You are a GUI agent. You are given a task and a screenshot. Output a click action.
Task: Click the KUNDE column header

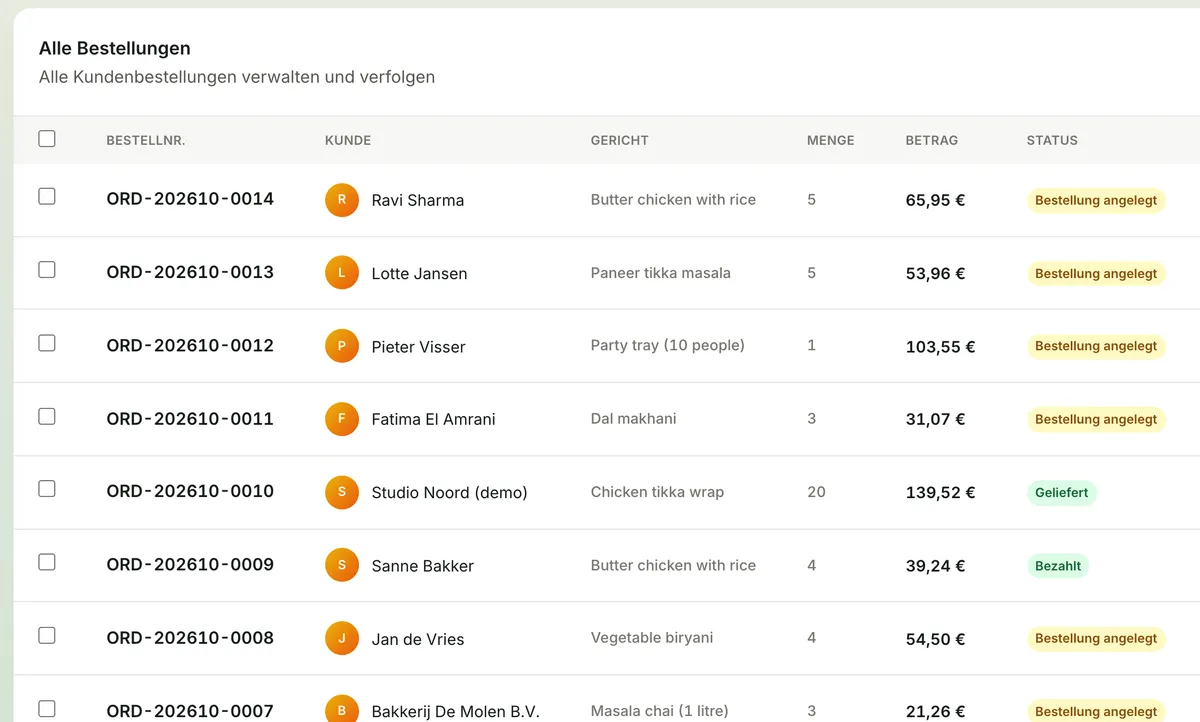[x=348, y=141]
